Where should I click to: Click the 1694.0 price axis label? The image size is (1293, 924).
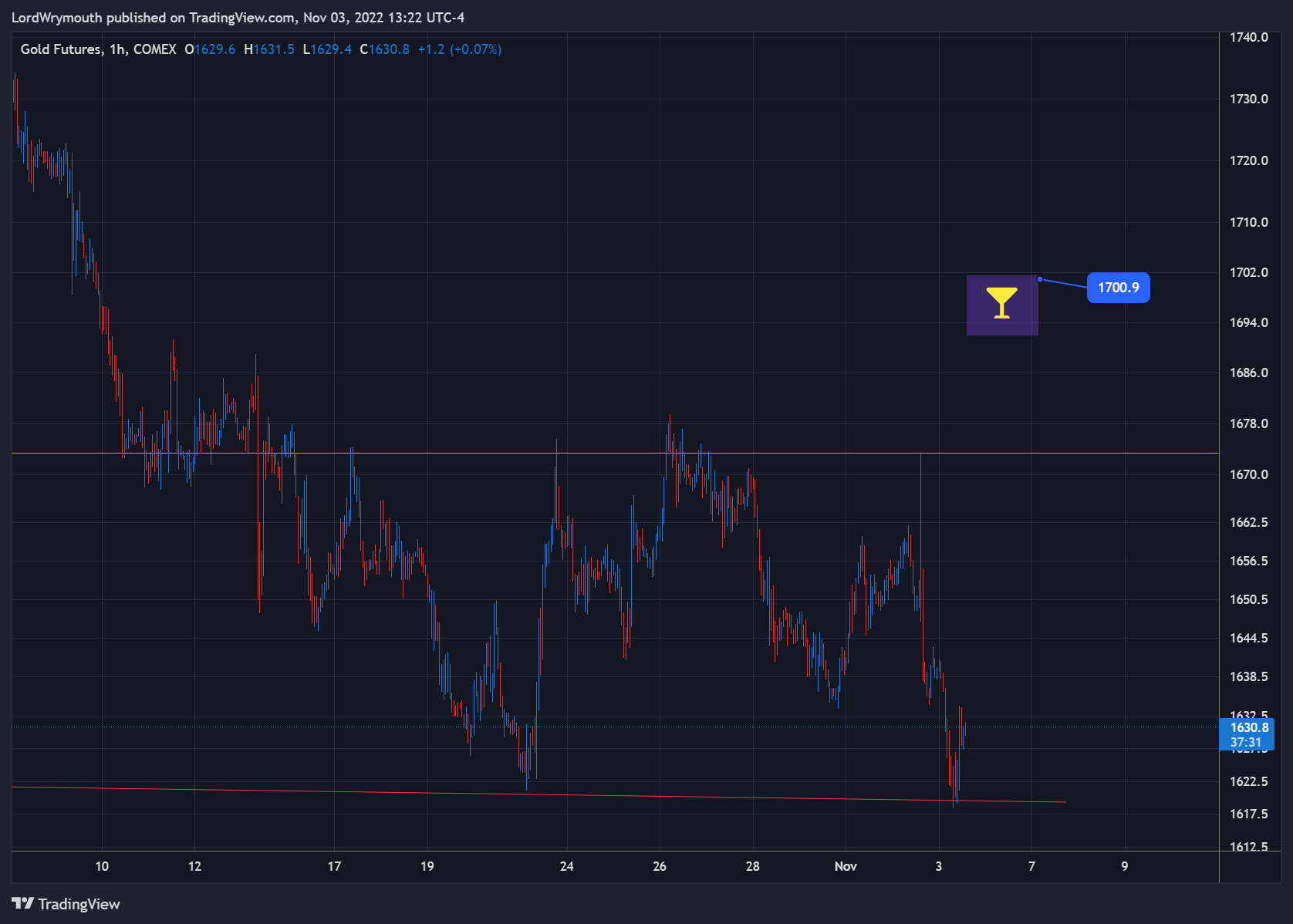[x=1248, y=322]
